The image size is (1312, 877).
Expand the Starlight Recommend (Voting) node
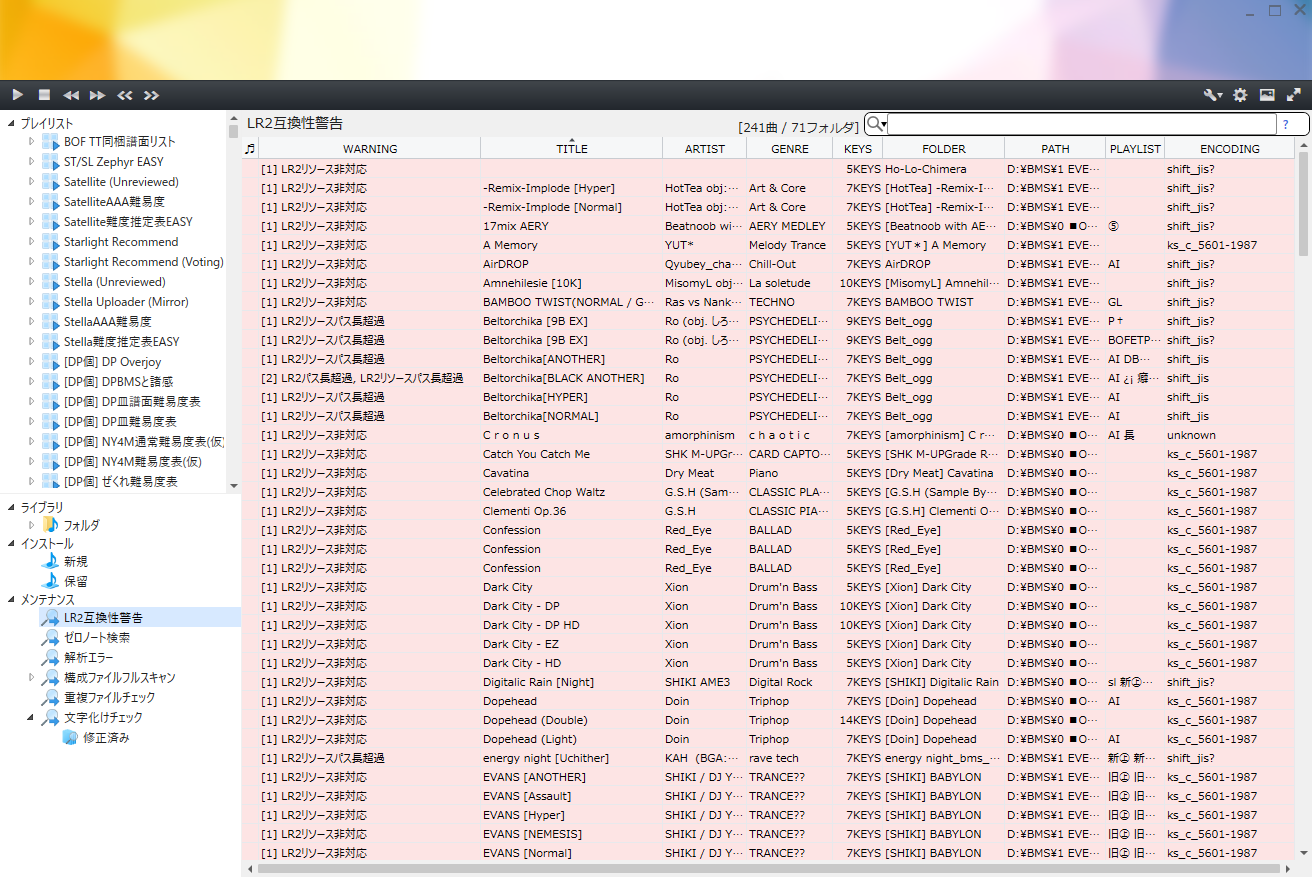click(32, 261)
